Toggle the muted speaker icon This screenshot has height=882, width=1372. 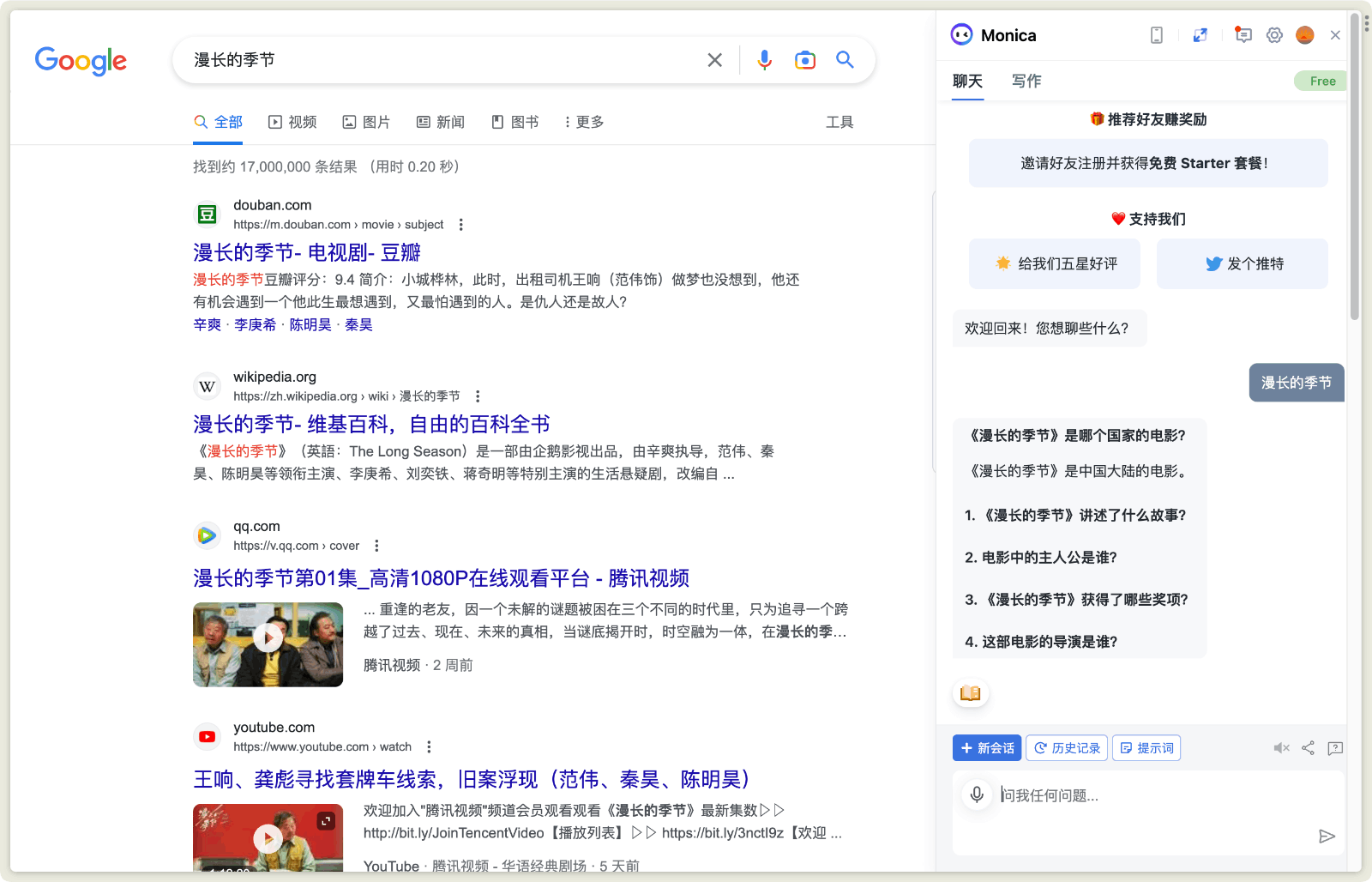[x=1281, y=748]
